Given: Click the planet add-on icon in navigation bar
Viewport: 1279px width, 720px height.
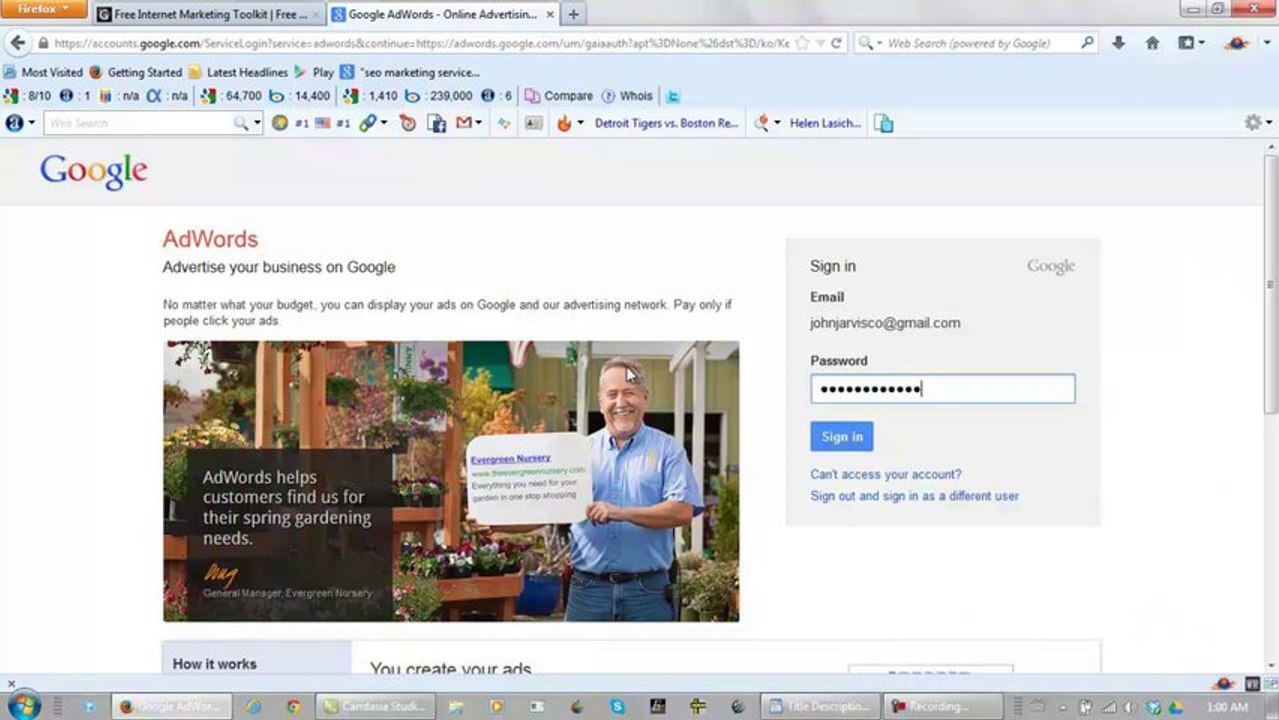Looking at the screenshot, I should (1239, 43).
